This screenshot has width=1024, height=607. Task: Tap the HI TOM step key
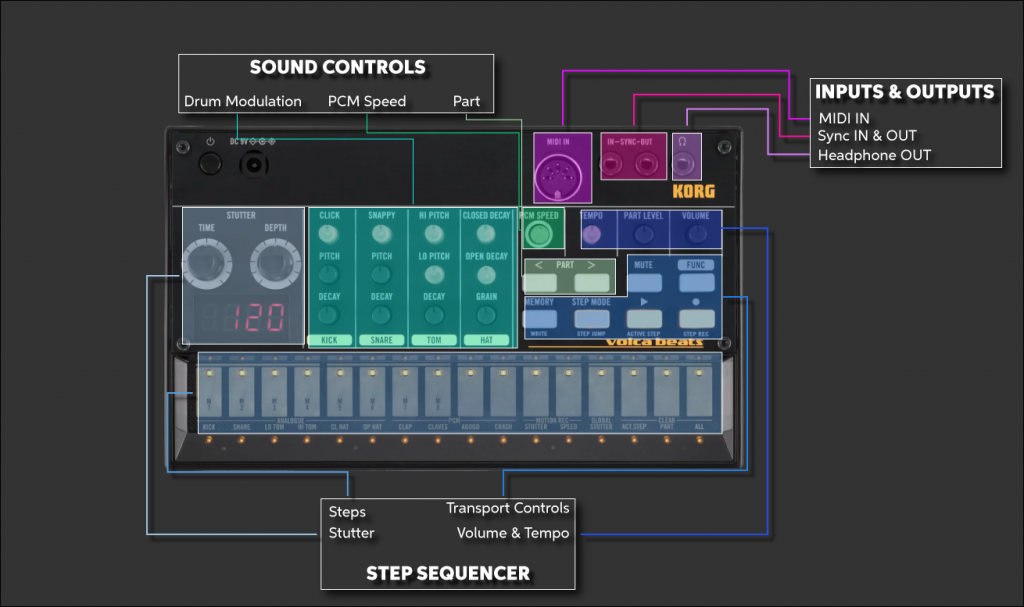[x=307, y=392]
